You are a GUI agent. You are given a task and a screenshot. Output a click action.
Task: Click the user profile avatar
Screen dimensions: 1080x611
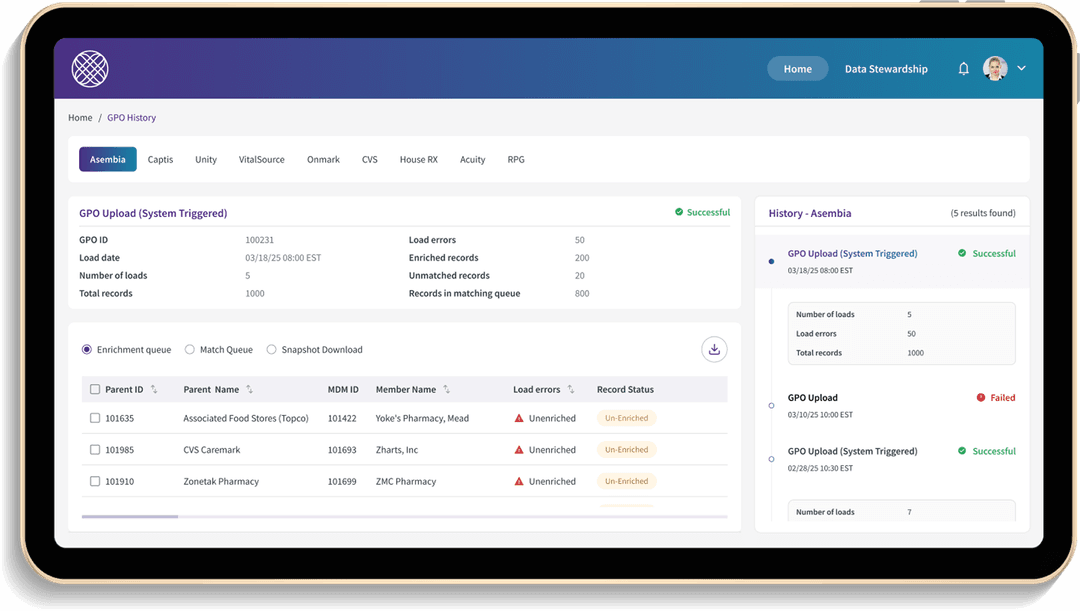click(994, 68)
